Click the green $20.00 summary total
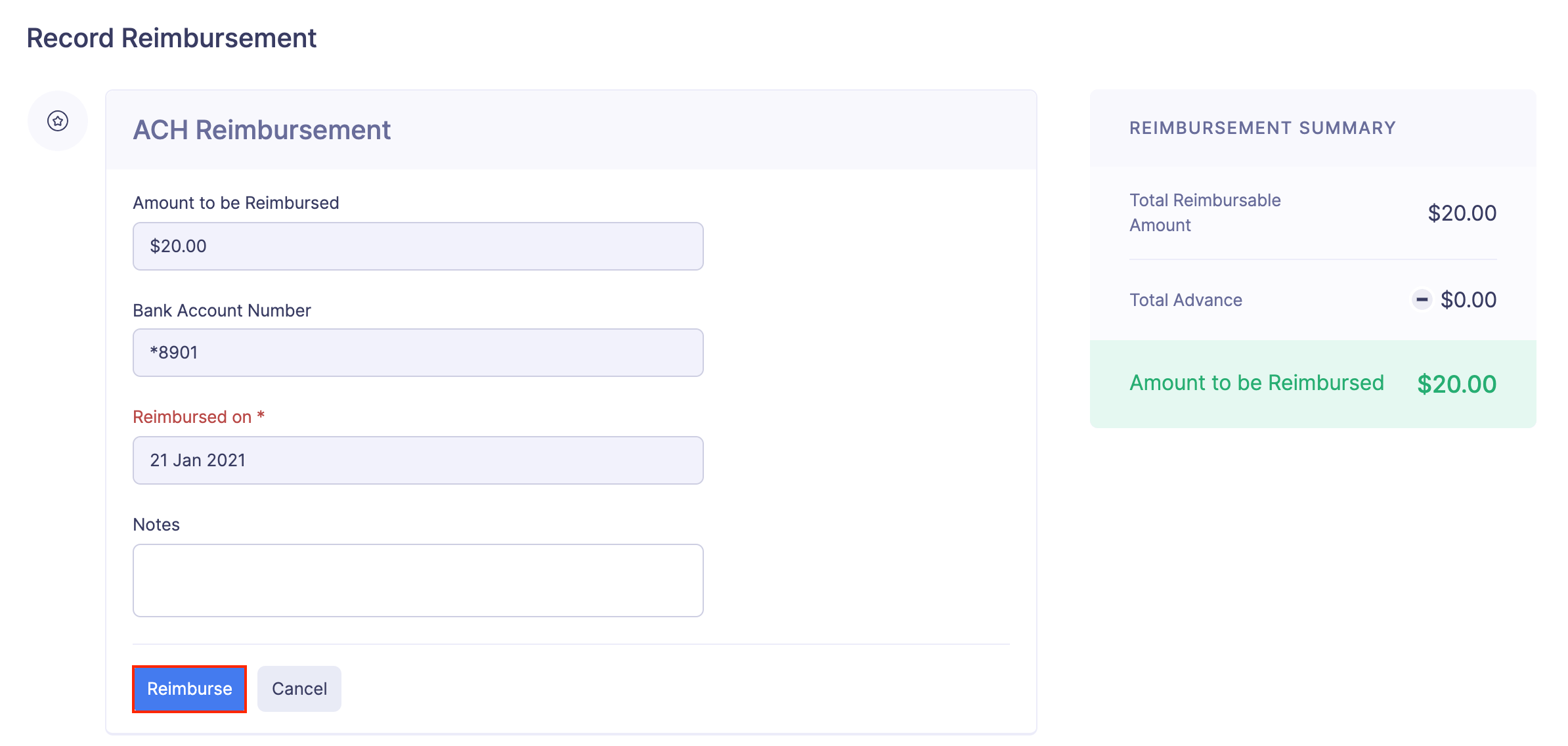 click(x=1456, y=384)
